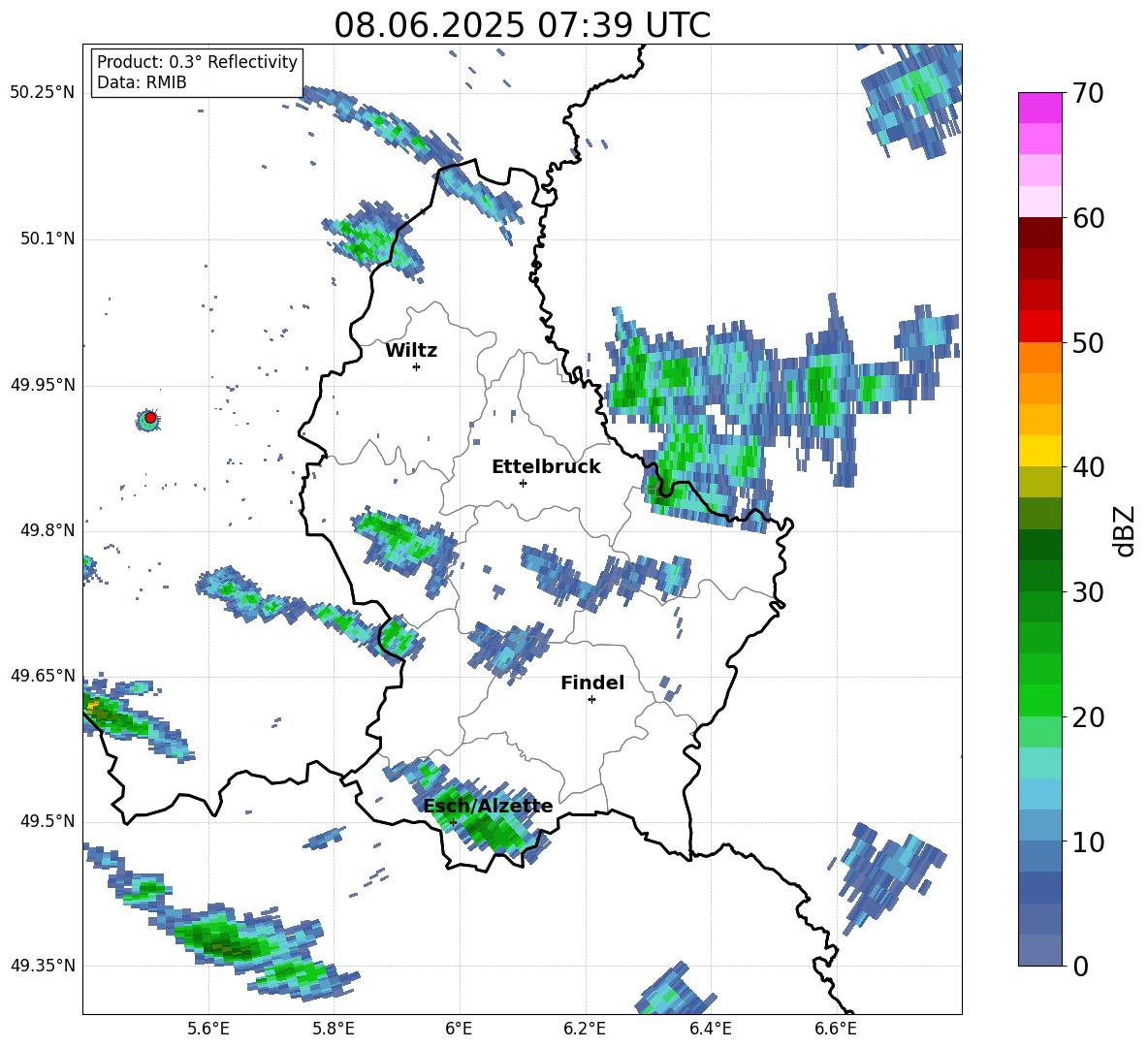Click the red radar site marker dot
This screenshot has width=1148, height=1048.
tap(150, 418)
